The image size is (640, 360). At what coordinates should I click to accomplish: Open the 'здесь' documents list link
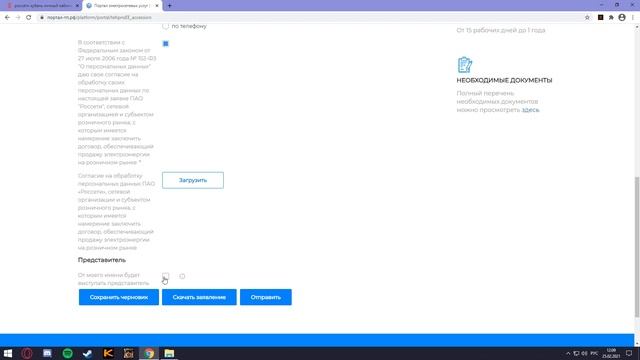530,110
